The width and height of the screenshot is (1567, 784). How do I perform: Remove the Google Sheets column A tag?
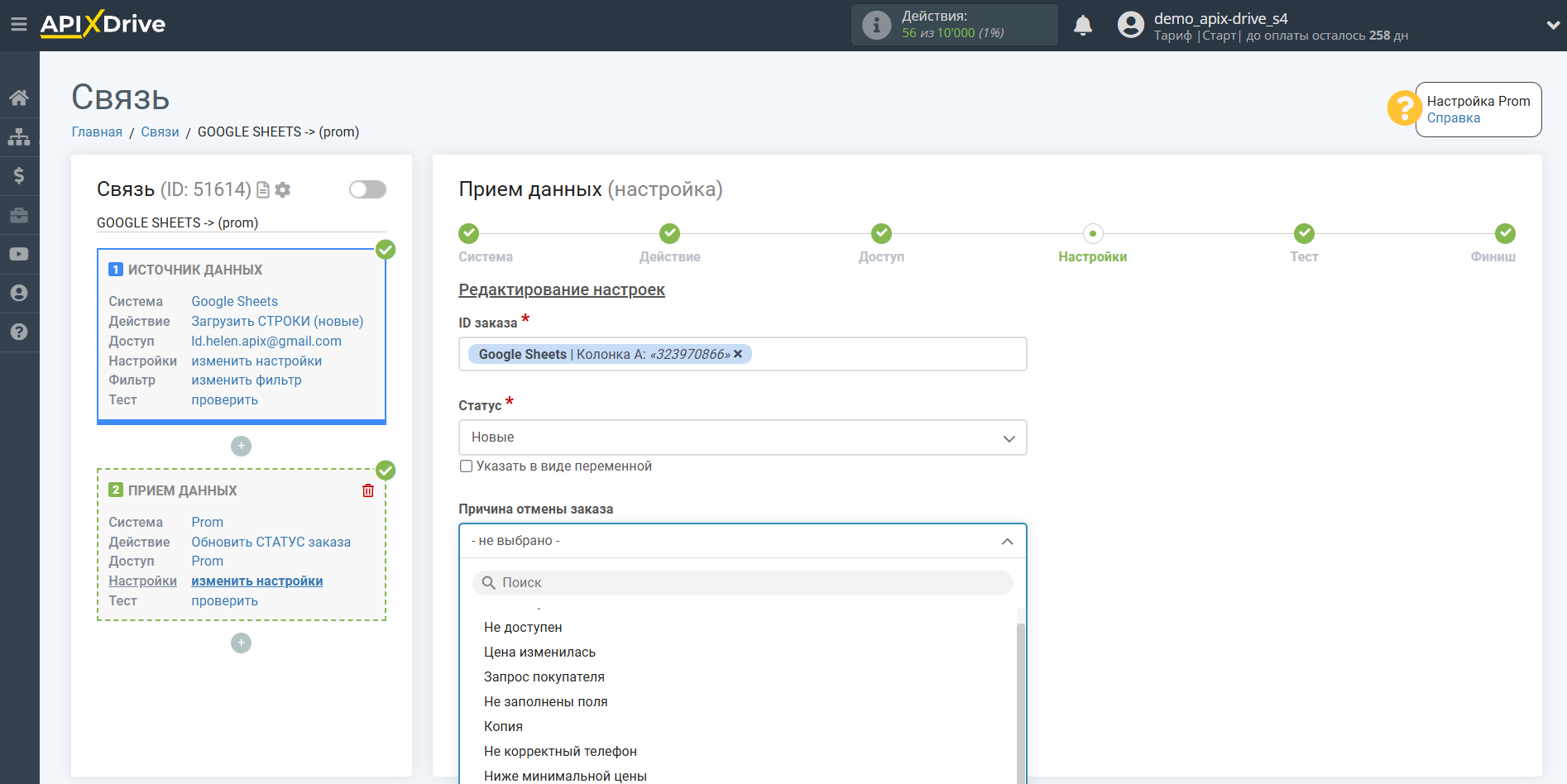tap(738, 354)
